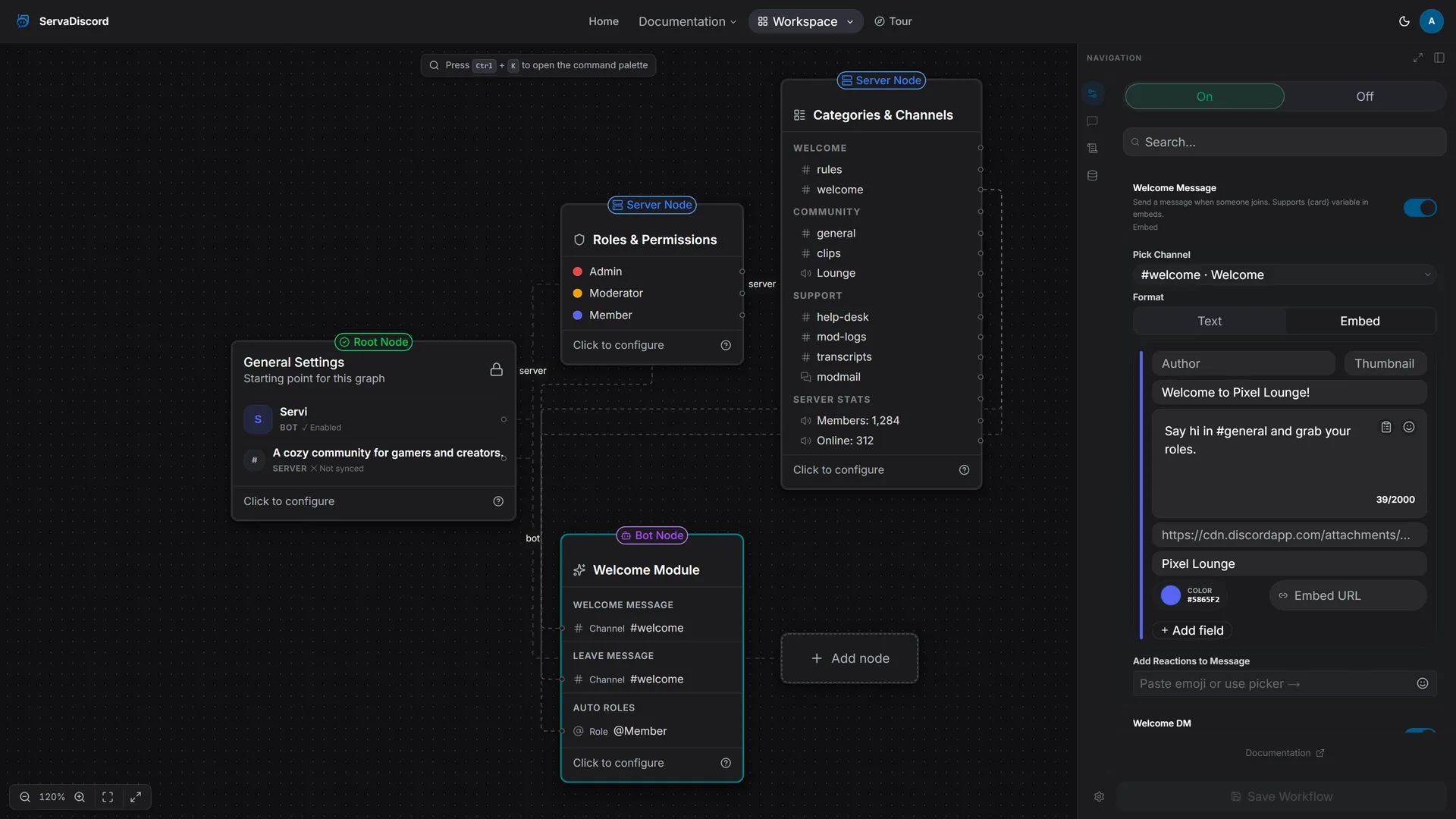
Task: Zoom out the workspace canvas
Action: [25, 797]
